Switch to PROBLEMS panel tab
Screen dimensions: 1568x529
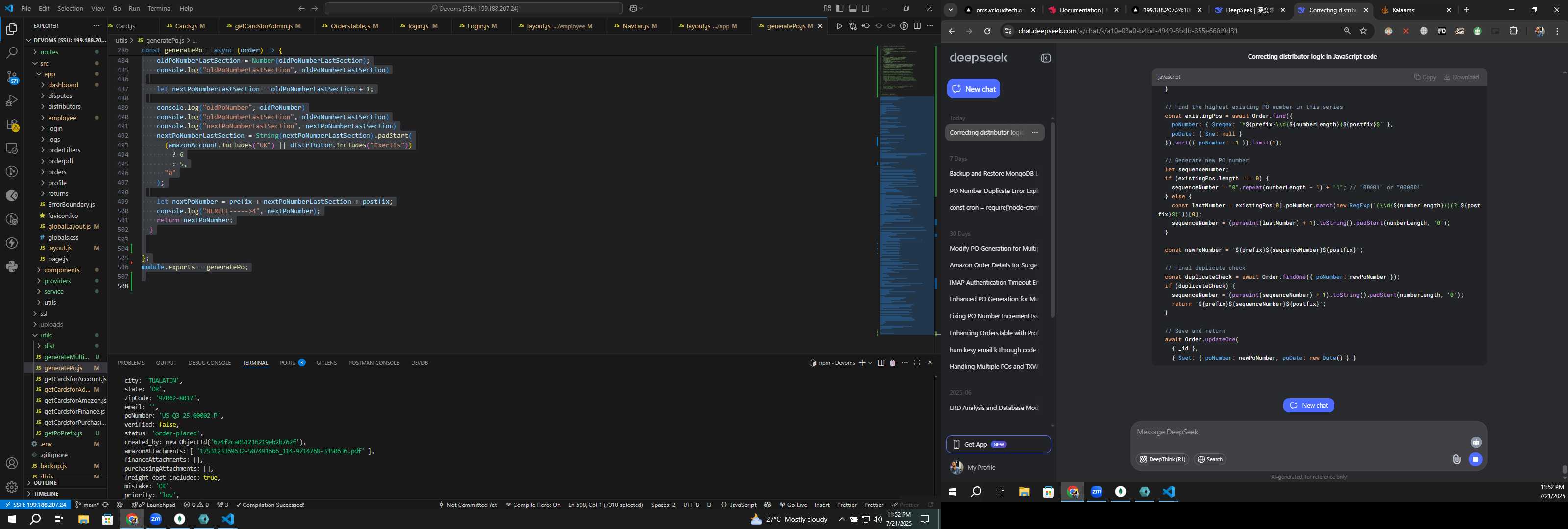(x=131, y=363)
